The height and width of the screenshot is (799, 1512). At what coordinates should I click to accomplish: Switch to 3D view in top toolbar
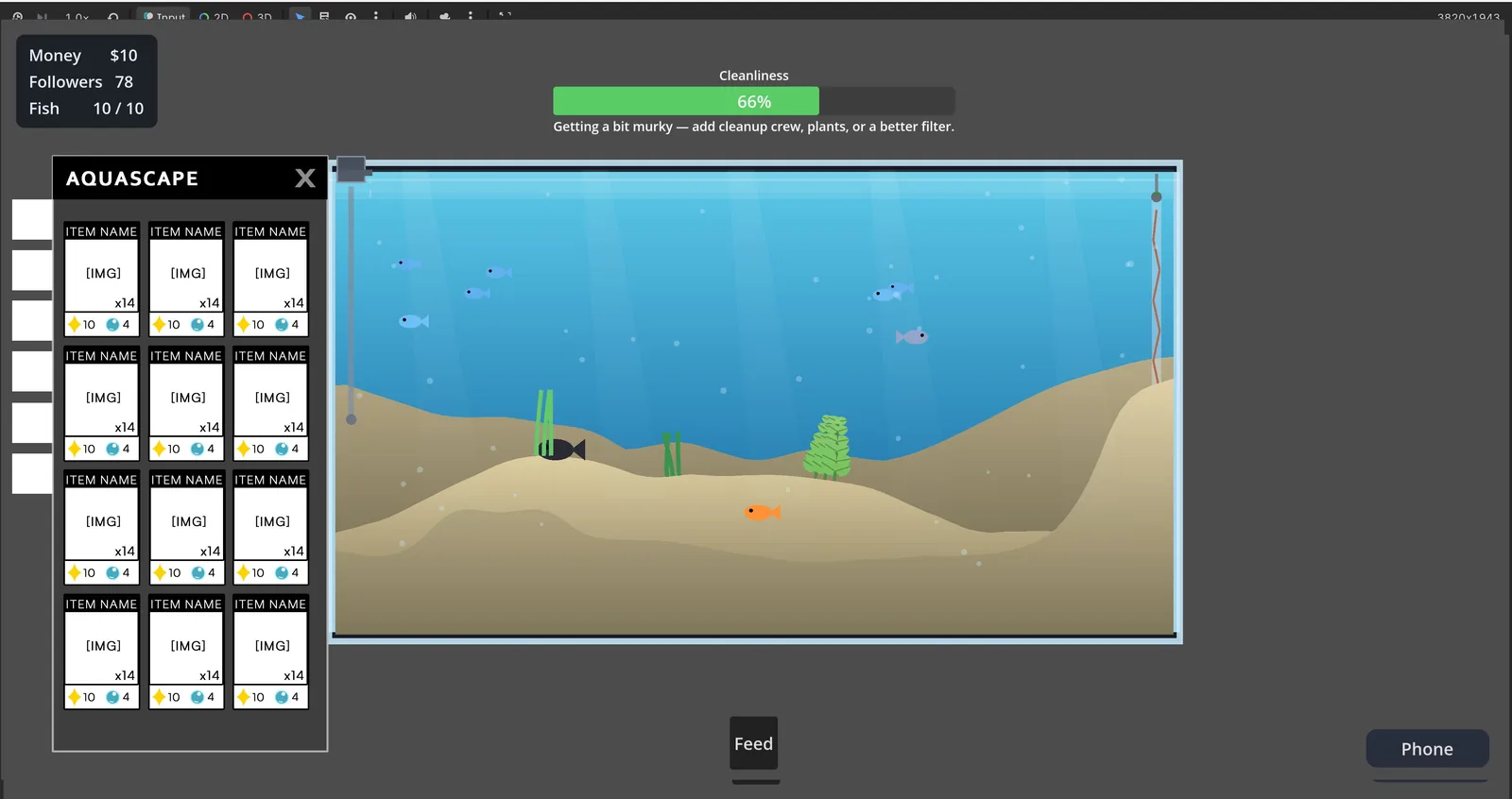tap(257, 16)
